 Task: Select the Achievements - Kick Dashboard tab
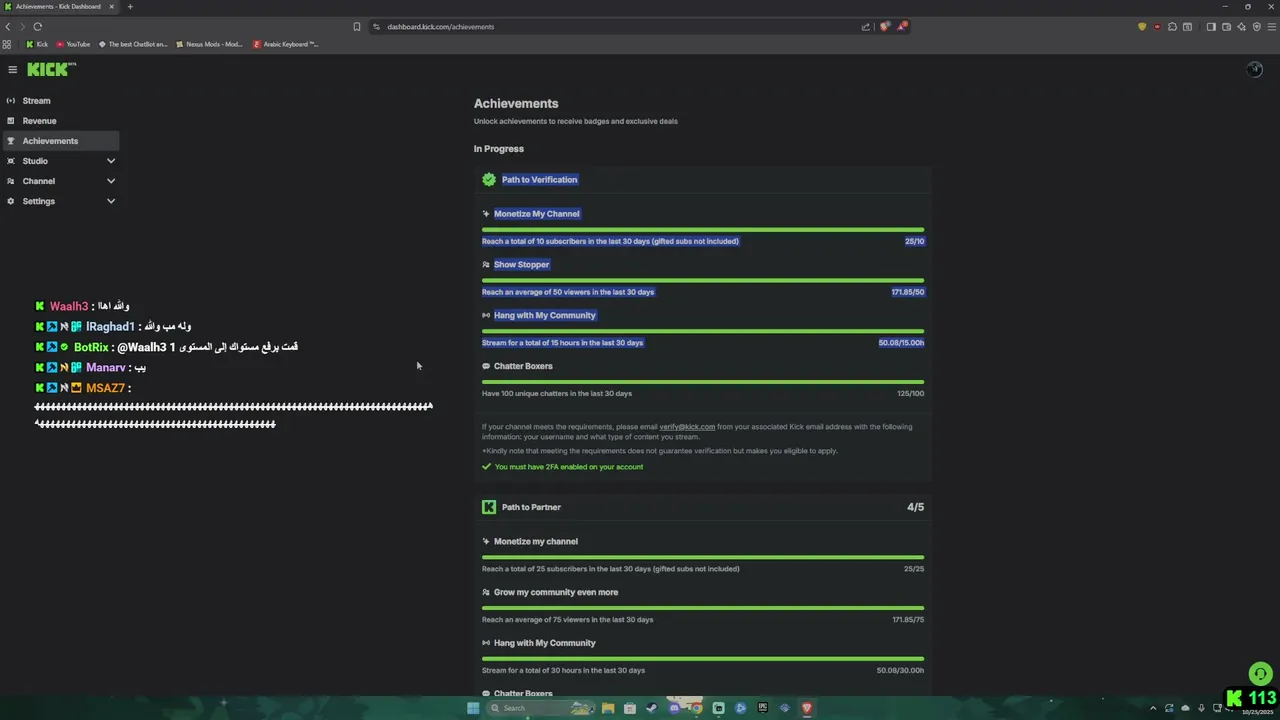(x=60, y=7)
